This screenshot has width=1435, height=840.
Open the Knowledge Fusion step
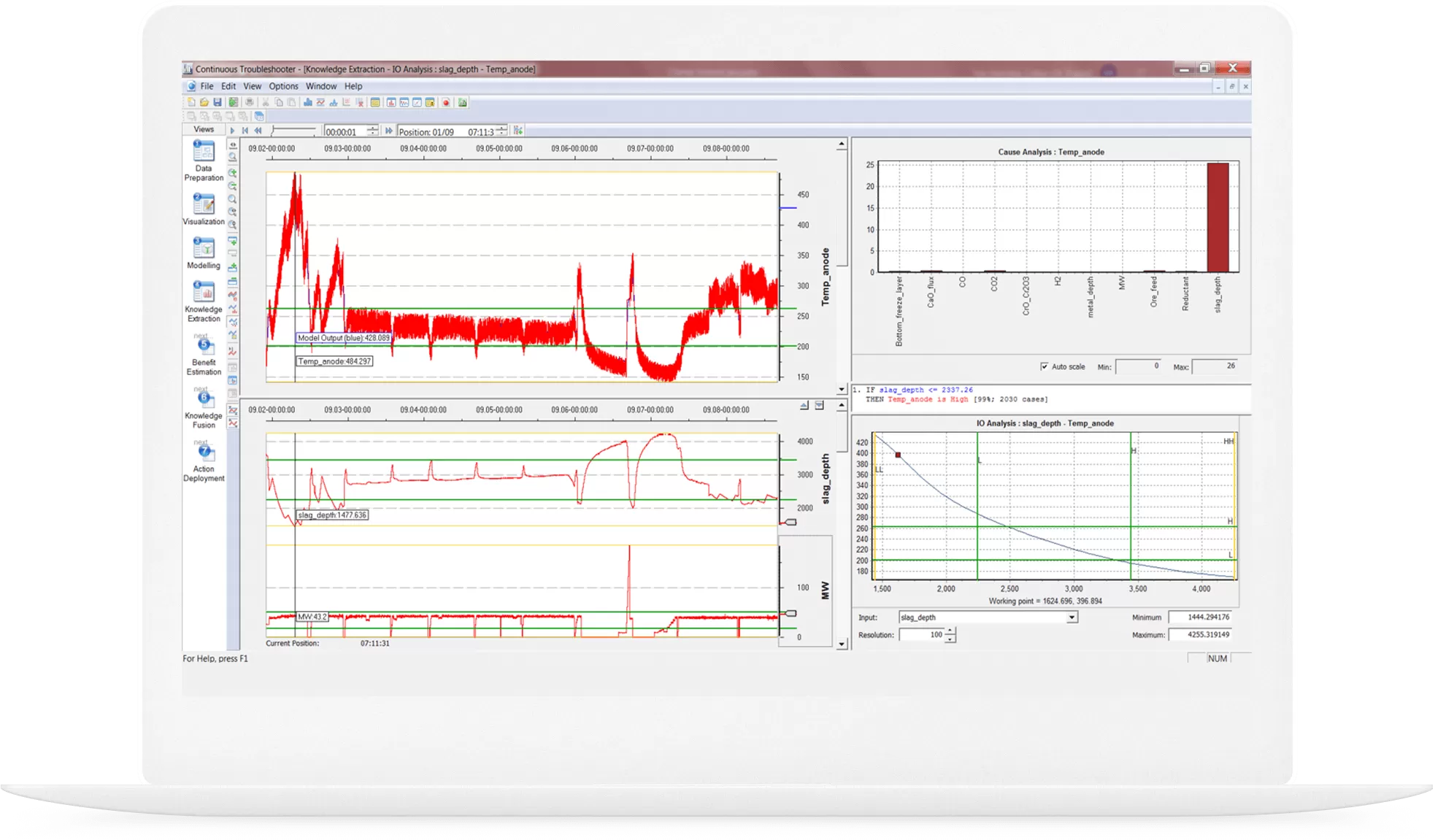point(204,409)
